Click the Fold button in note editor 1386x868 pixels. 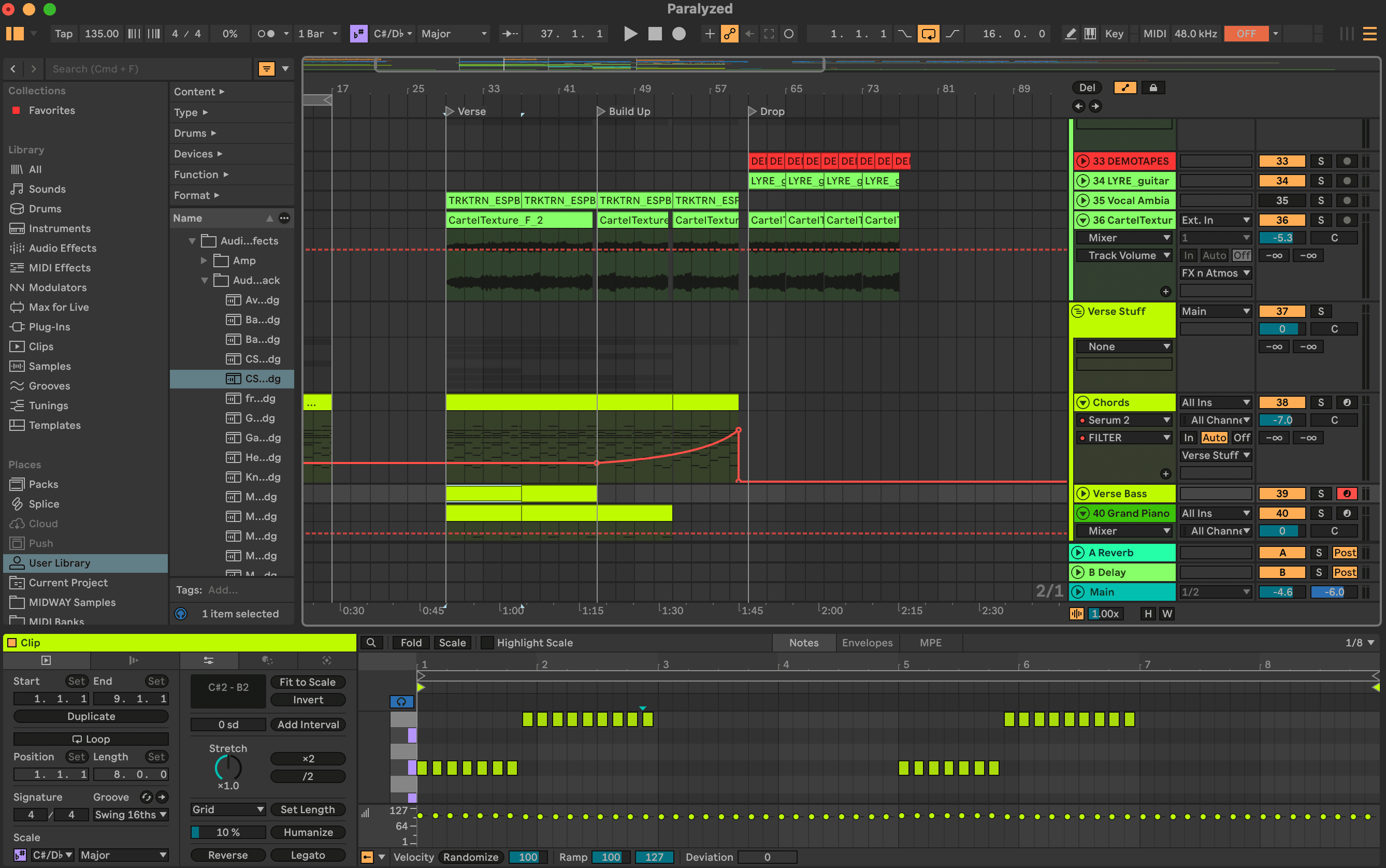tap(411, 642)
